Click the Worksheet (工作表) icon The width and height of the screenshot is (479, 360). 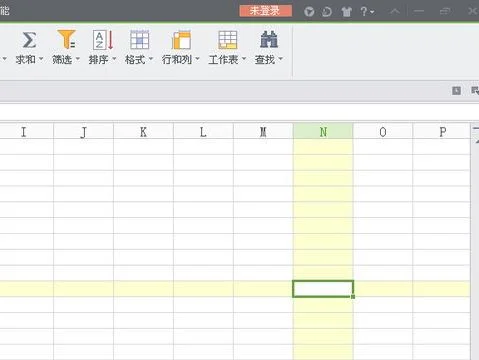click(228, 40)
